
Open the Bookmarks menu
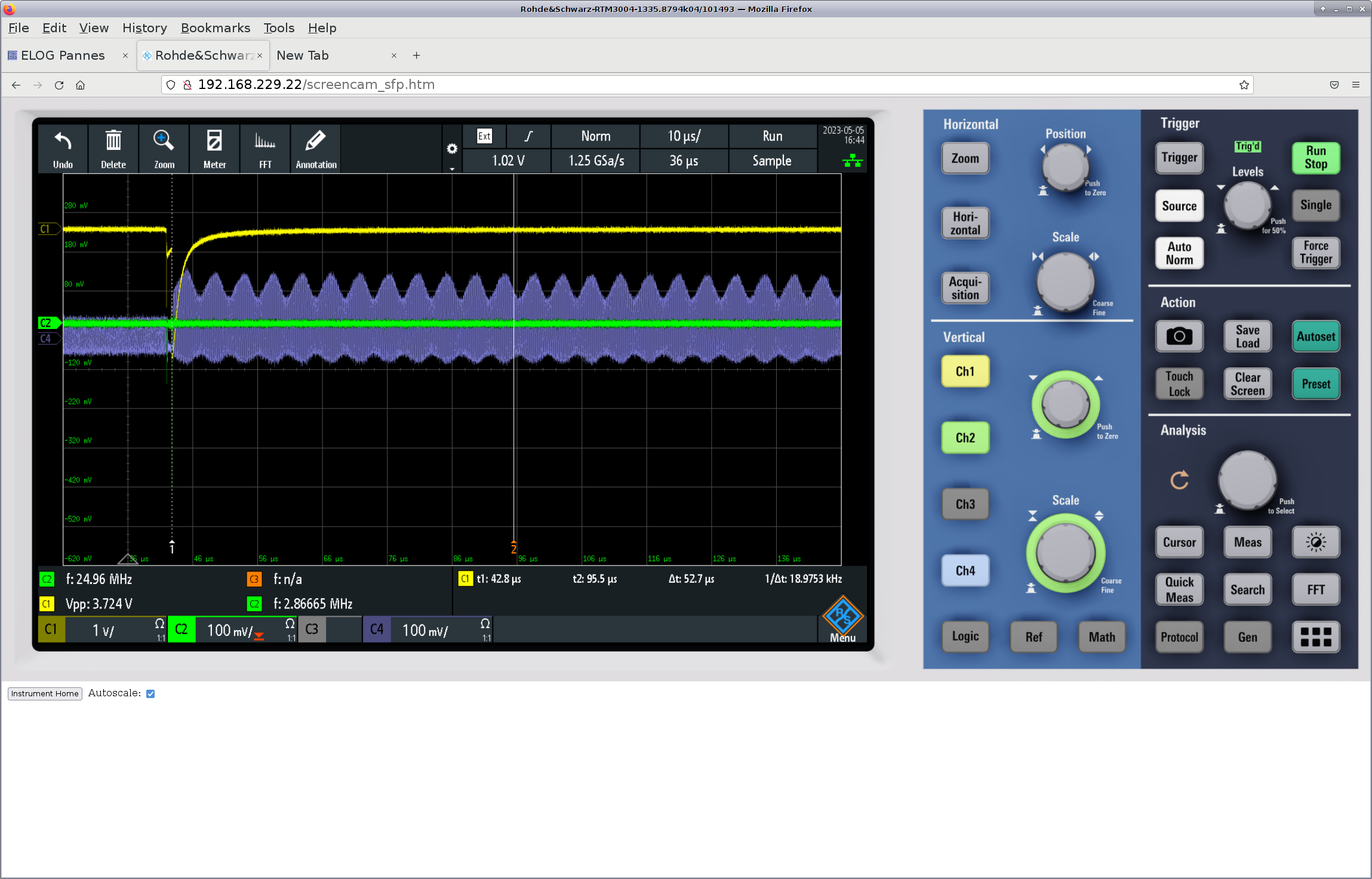point(215,28)
